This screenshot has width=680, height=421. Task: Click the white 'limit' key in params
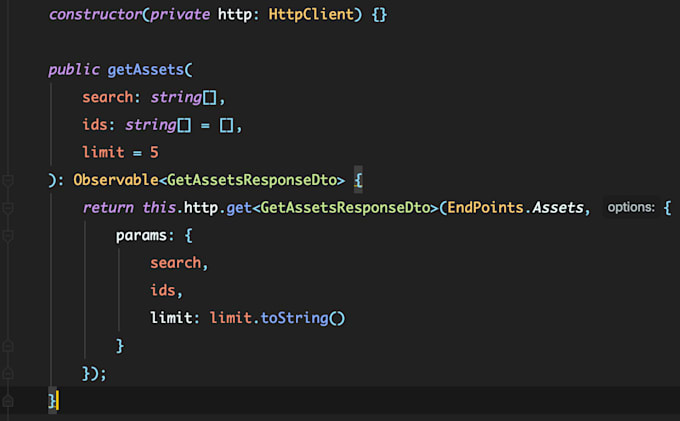pos(171,318)
